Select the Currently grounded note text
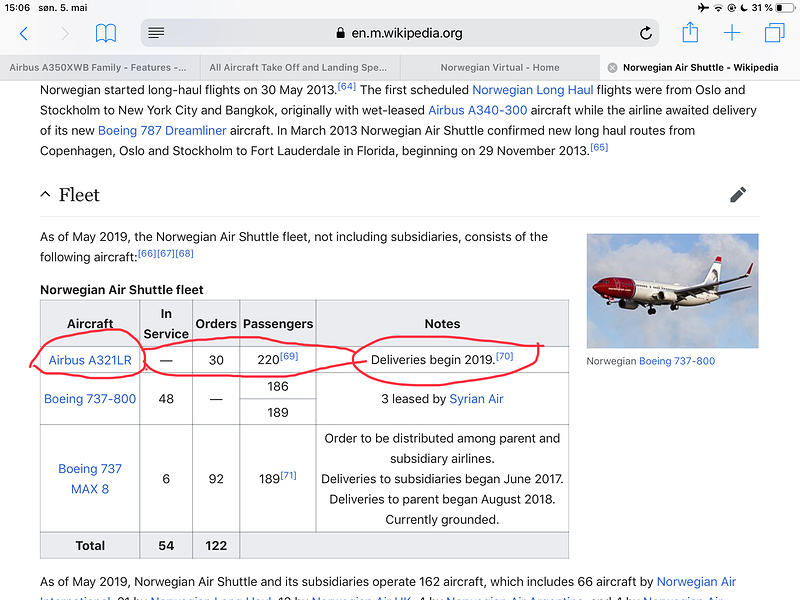800x600 pixels. [x=442, y=519]
